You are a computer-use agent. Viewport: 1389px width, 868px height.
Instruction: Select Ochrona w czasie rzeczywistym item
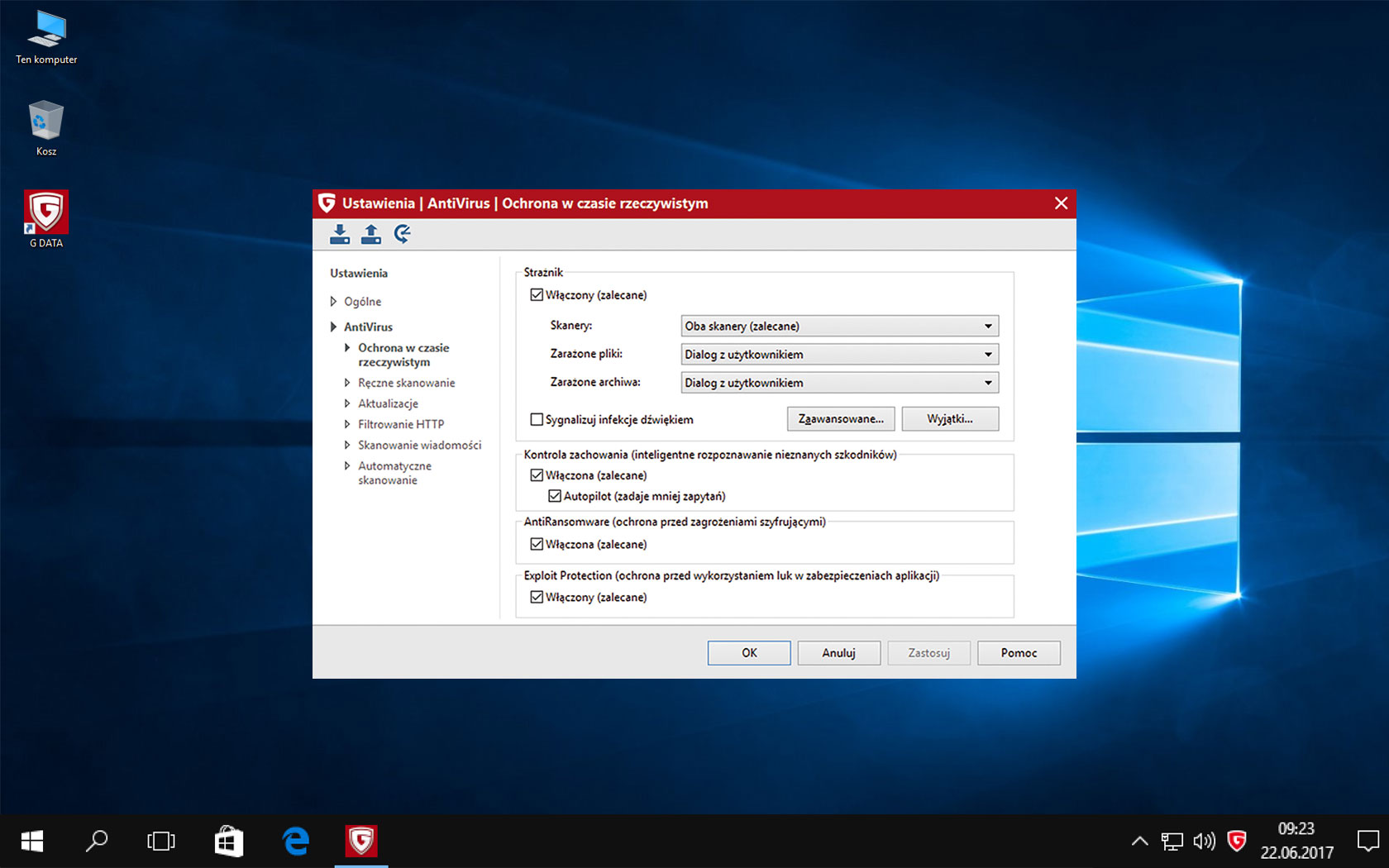(403, 355)
